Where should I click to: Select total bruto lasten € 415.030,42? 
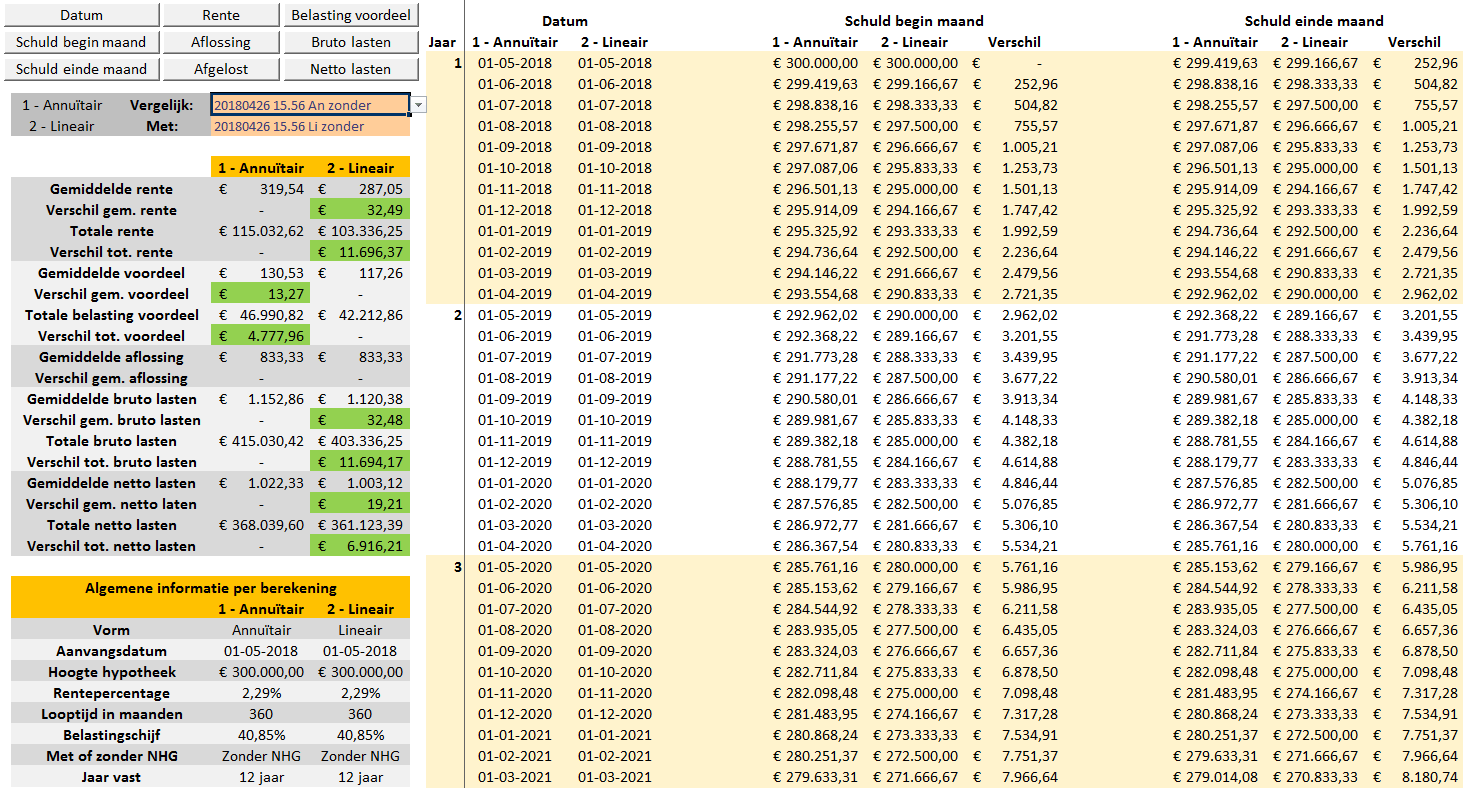click(260, 441)
